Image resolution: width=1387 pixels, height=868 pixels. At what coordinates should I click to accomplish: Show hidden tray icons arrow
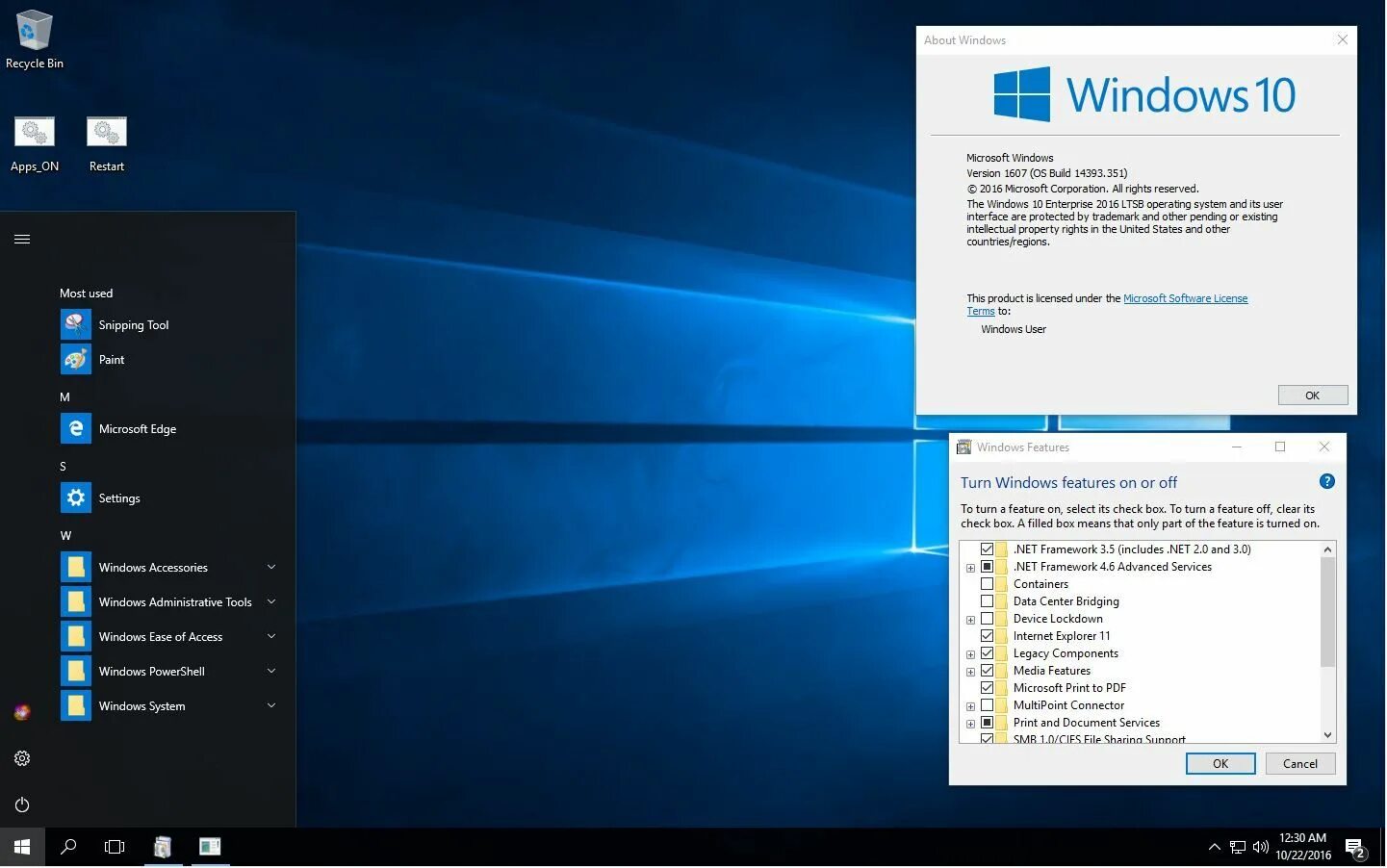coord(1215,847)
